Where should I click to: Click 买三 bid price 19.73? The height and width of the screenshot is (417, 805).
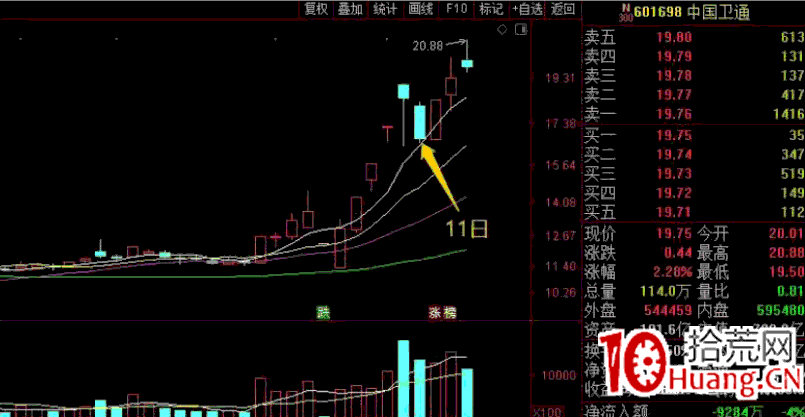pyautogui.click(x=676, y=174)
